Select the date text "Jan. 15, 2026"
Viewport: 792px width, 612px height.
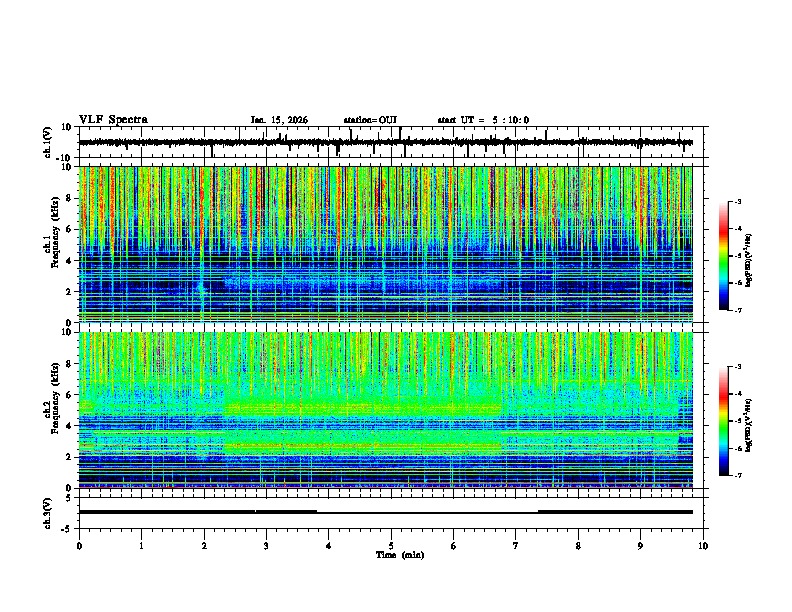(279, 120)
